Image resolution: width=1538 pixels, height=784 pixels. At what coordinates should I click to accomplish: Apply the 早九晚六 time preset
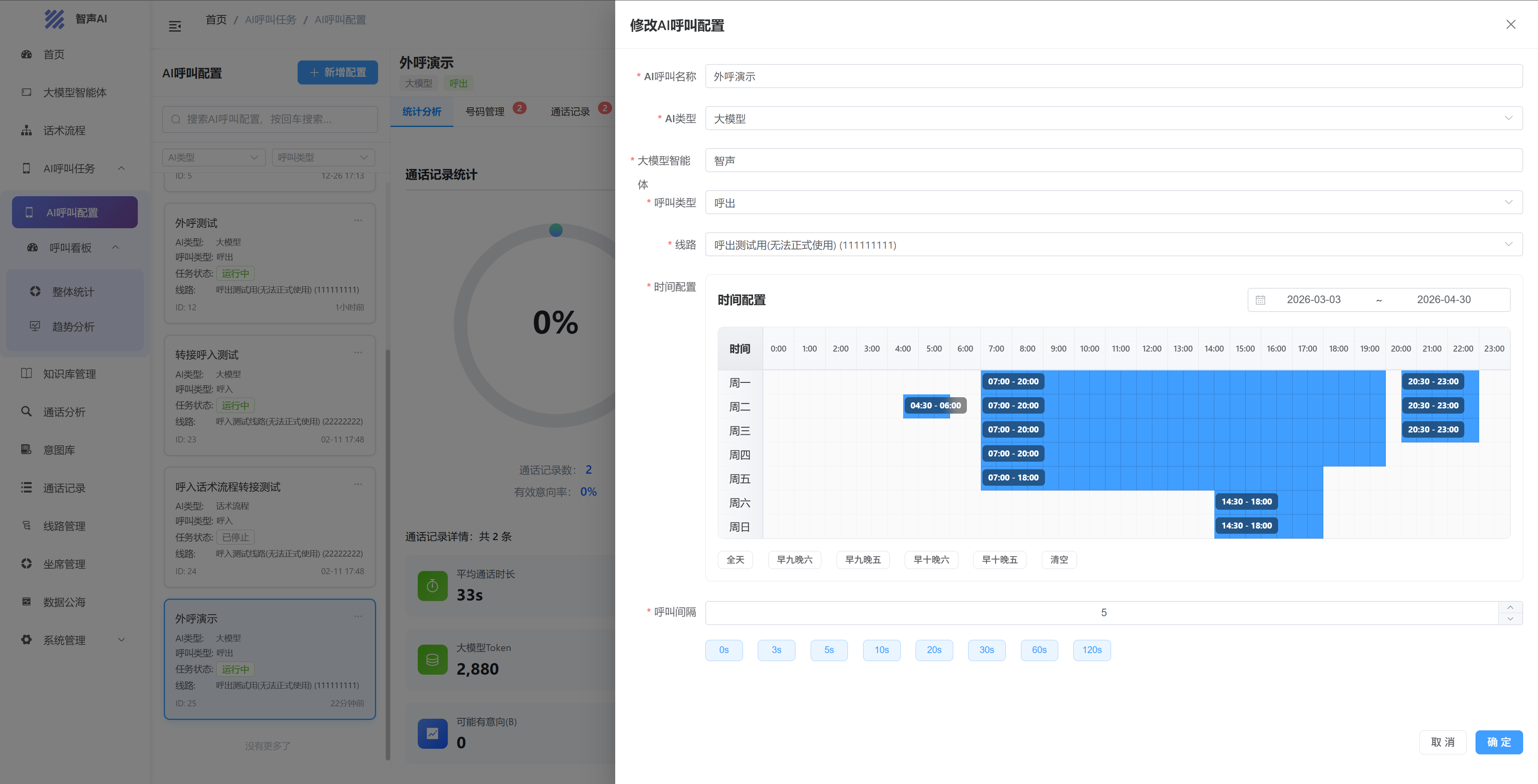tap(794, 559)
